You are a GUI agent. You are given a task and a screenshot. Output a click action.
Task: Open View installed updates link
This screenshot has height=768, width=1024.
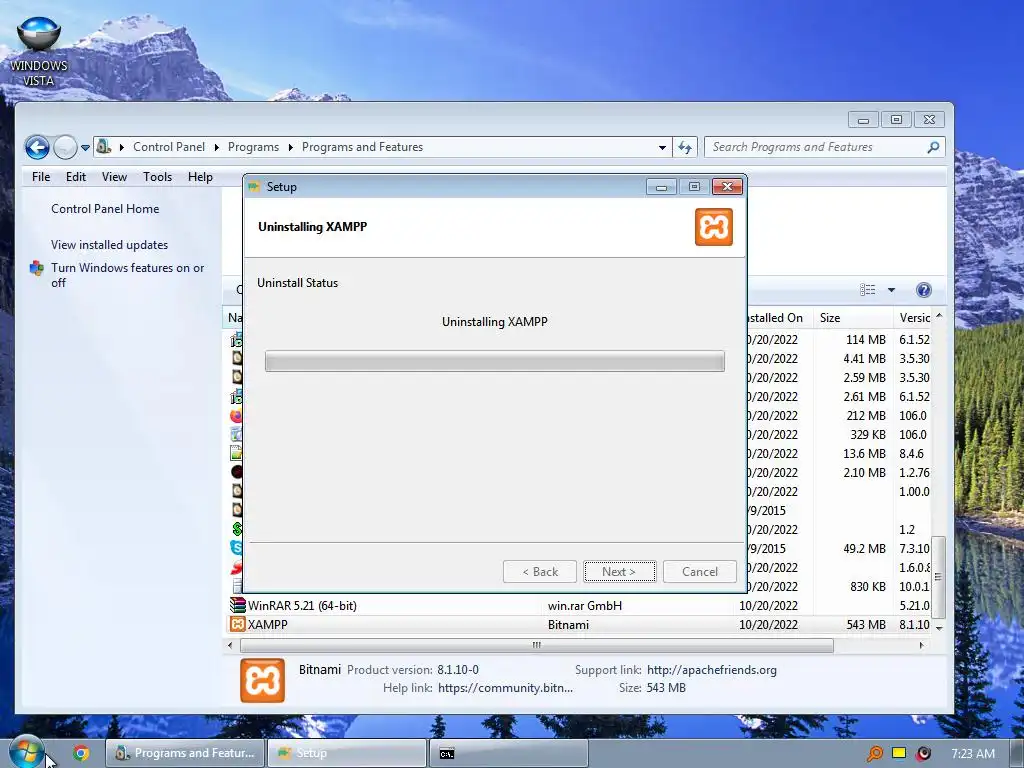pos(110,245)
